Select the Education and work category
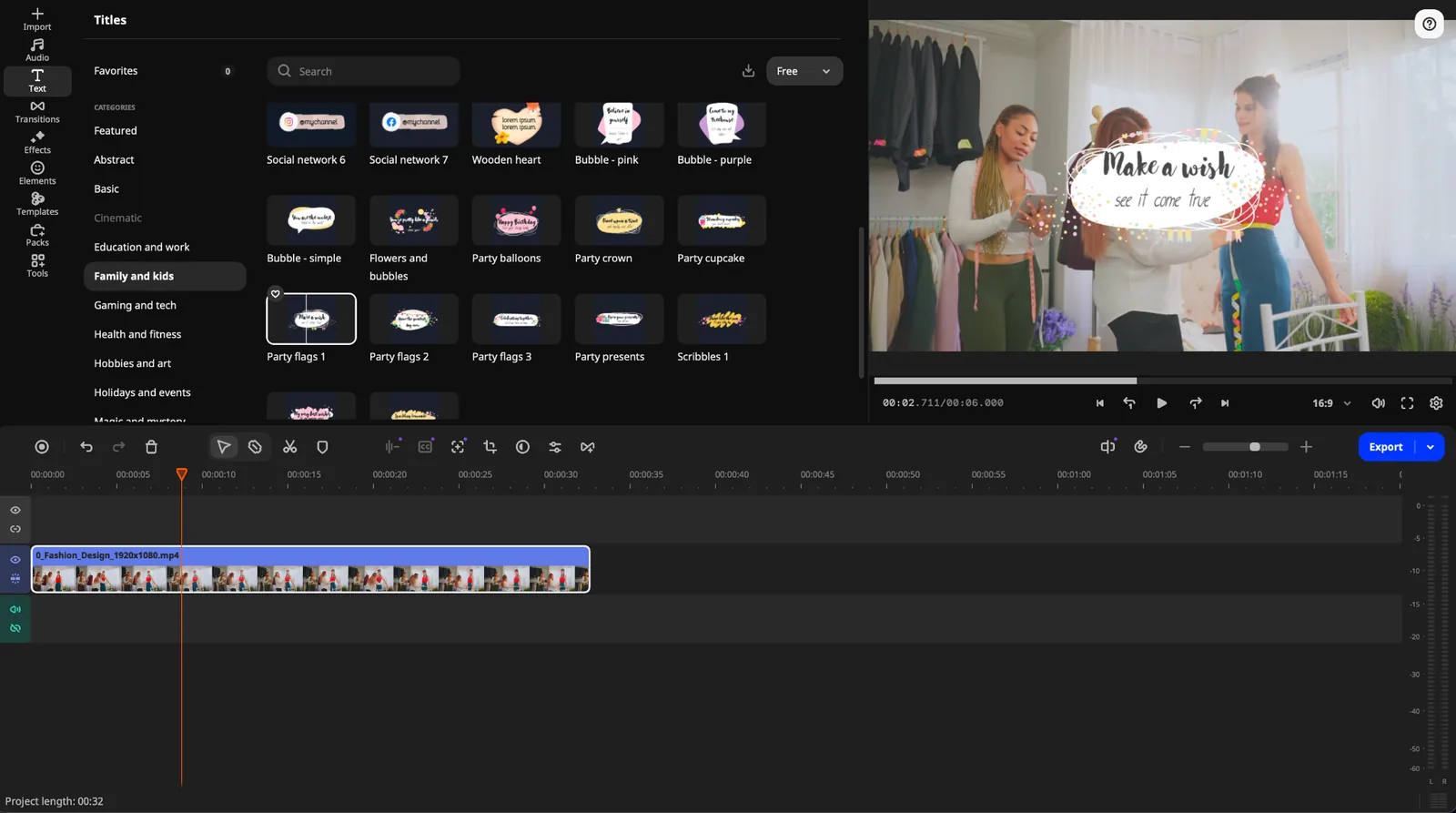The height and width of the screenshot is (813, 1456). pyautogui.click(x=142, y=247)
